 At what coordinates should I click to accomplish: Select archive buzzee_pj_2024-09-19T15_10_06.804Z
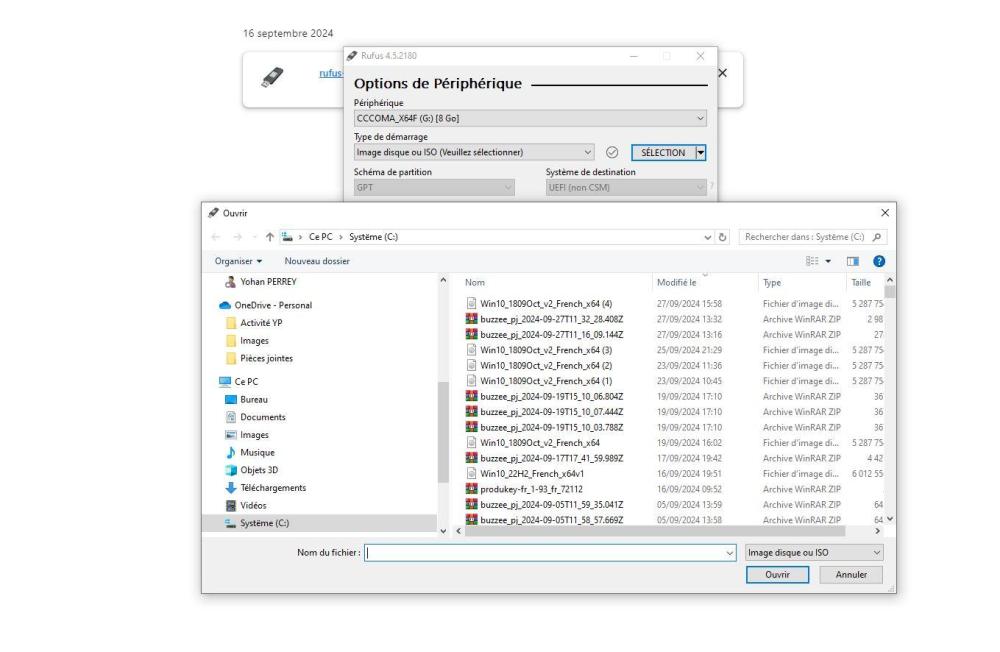[x=552, y=397]
